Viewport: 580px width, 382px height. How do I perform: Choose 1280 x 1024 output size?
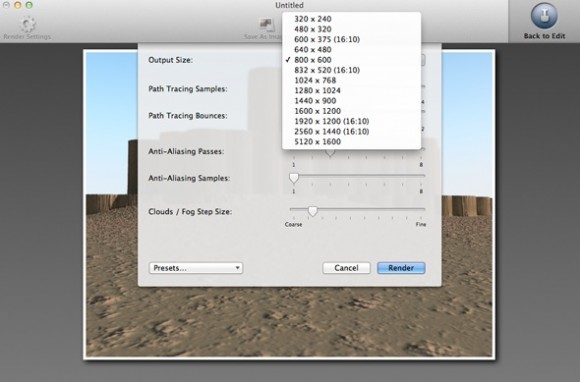pyautogui.click(x=351, y=90)
